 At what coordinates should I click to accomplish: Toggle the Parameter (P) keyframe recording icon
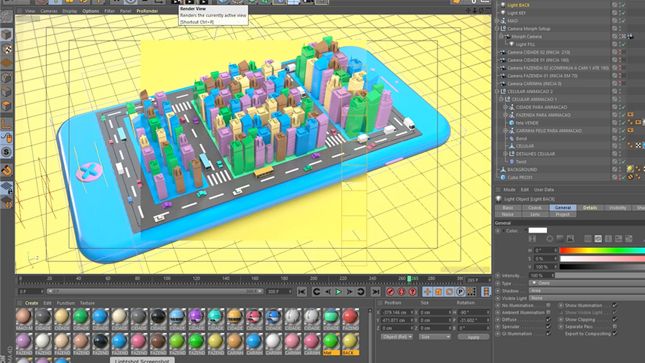pos(461,292)
